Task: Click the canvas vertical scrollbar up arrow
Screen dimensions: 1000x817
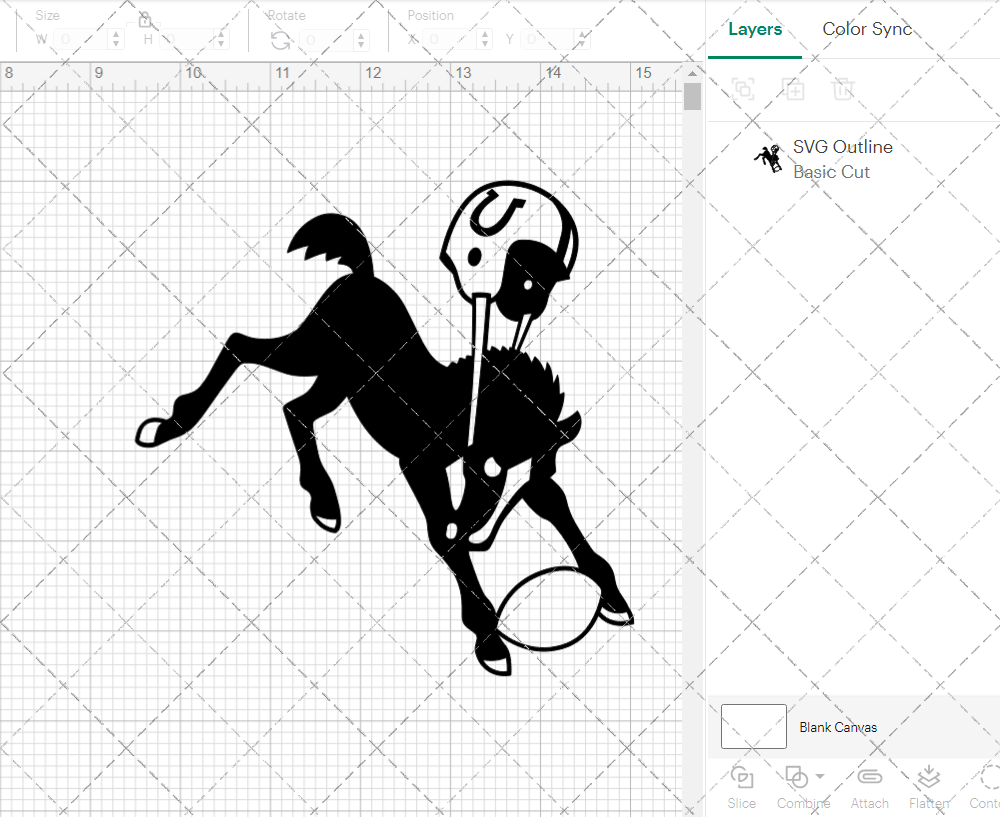Action: click(x=692, y=73)
